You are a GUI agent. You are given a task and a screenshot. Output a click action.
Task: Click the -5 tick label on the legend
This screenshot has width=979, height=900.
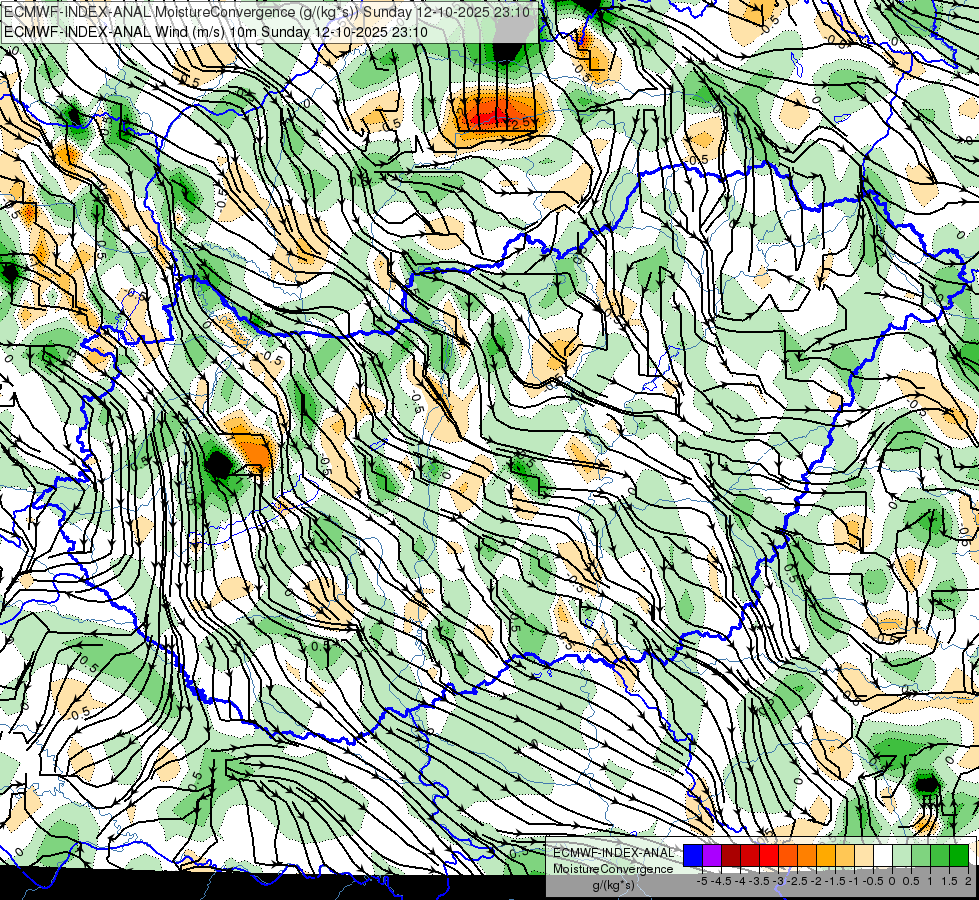pyautogui.click(x=702, y=881)
